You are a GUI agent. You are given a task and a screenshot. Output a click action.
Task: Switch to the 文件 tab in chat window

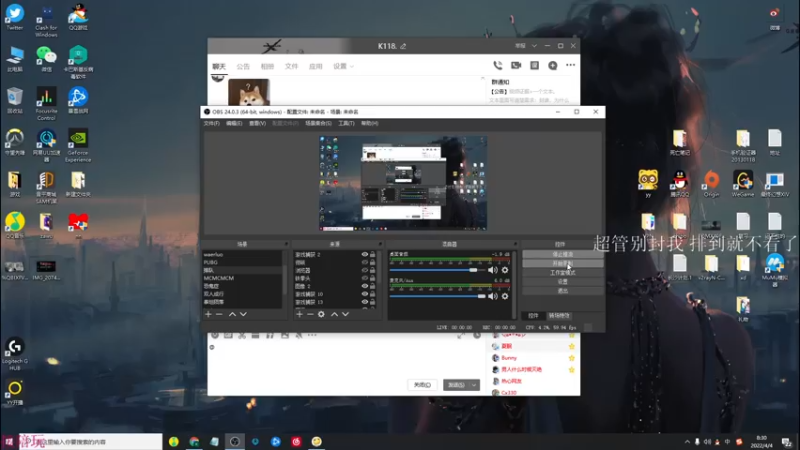point(291,66)
